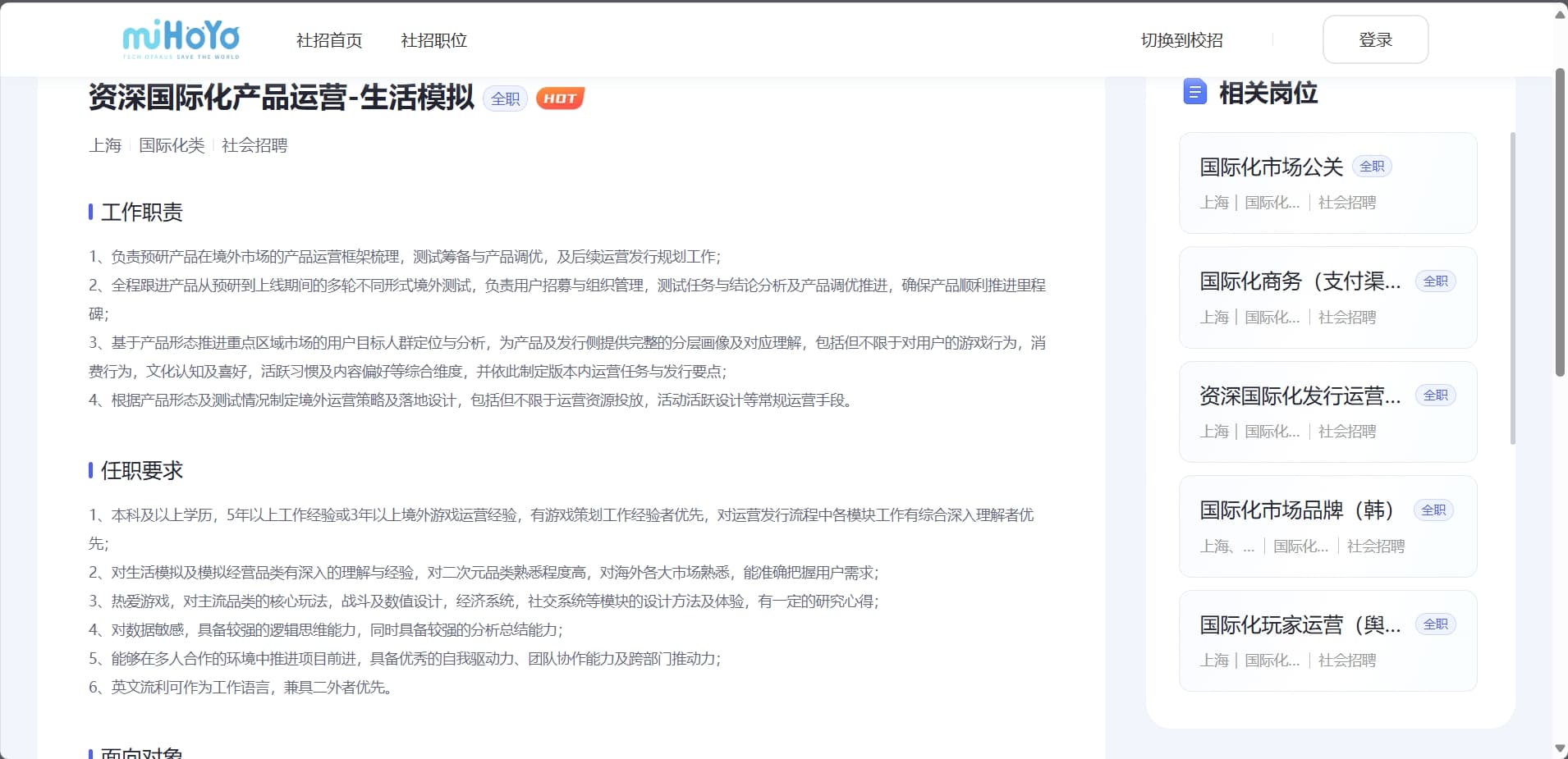This screenshot has height=759, width=1568.
Task: Click the miHoYo logo
Action: pyautogui.click(x=181, y=39)
